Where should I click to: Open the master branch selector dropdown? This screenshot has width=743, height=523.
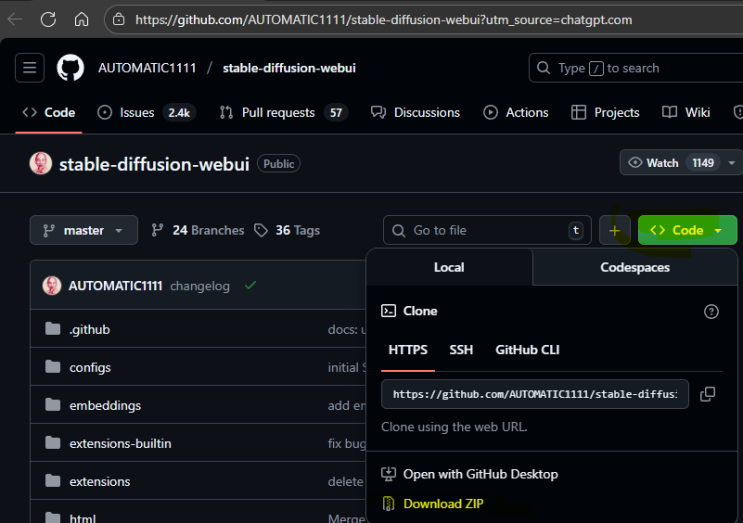(x=84, y=230)
